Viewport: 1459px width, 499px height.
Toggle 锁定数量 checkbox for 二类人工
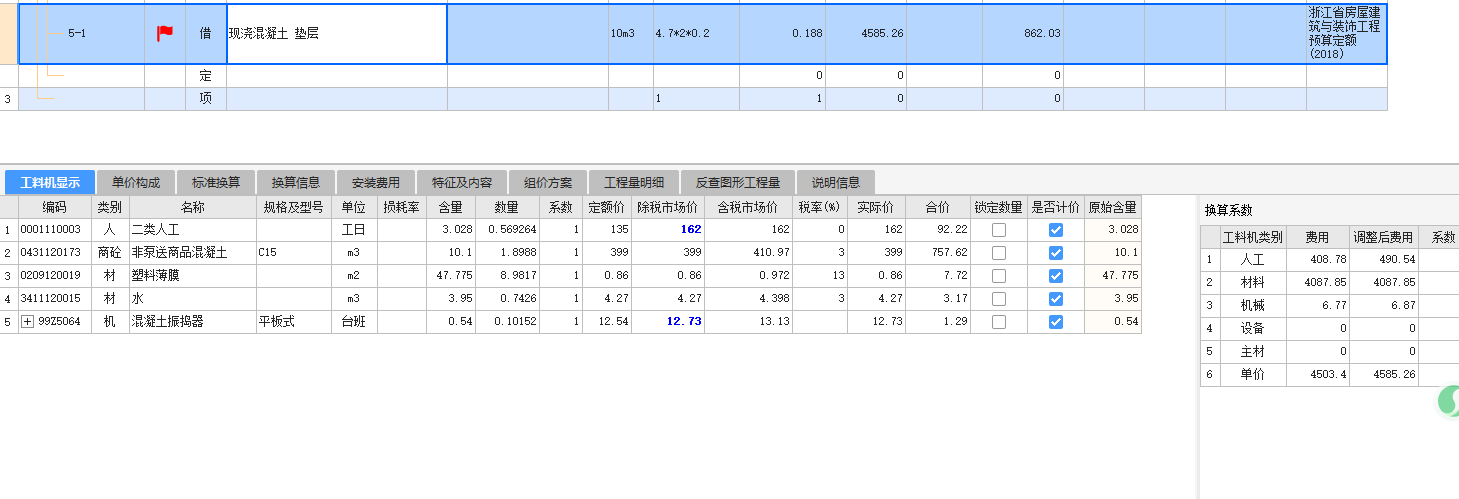tap(998, 229)
